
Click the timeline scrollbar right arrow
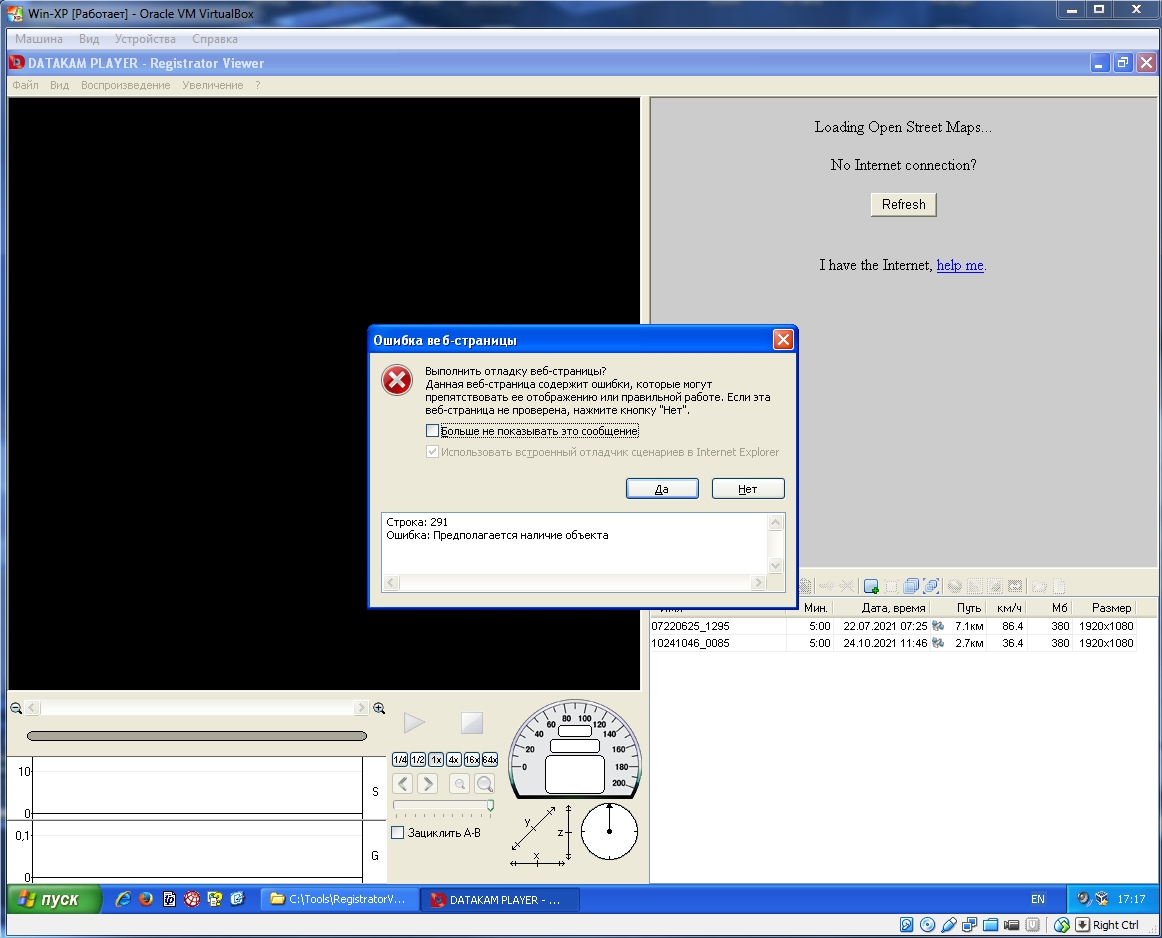point(361,708)
